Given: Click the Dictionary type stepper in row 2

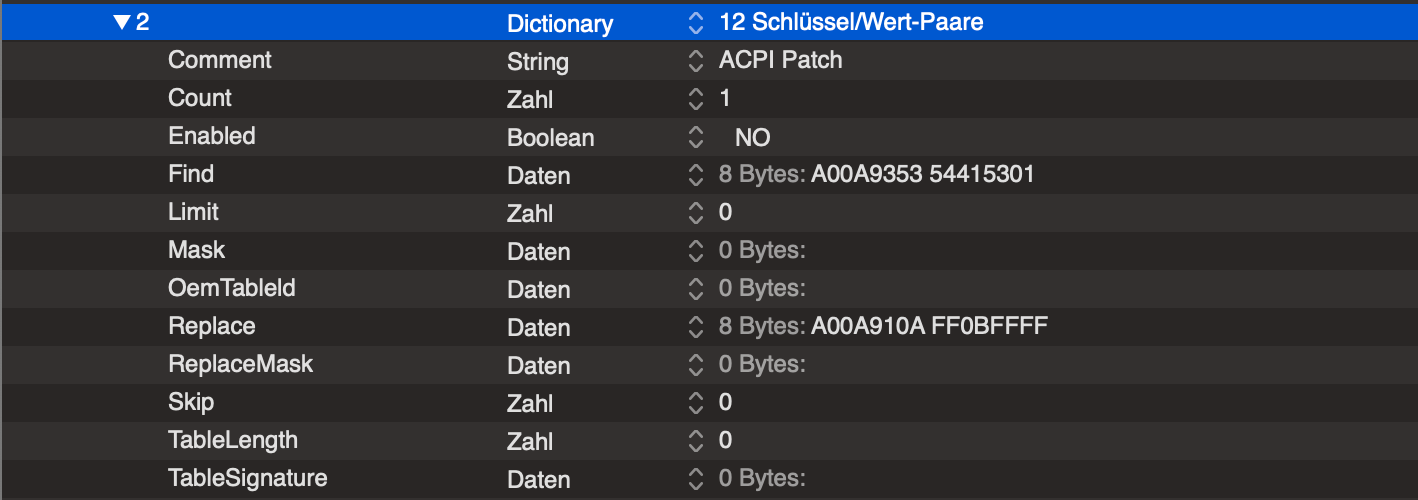Looking at the screenshot, I should (696, 22).
